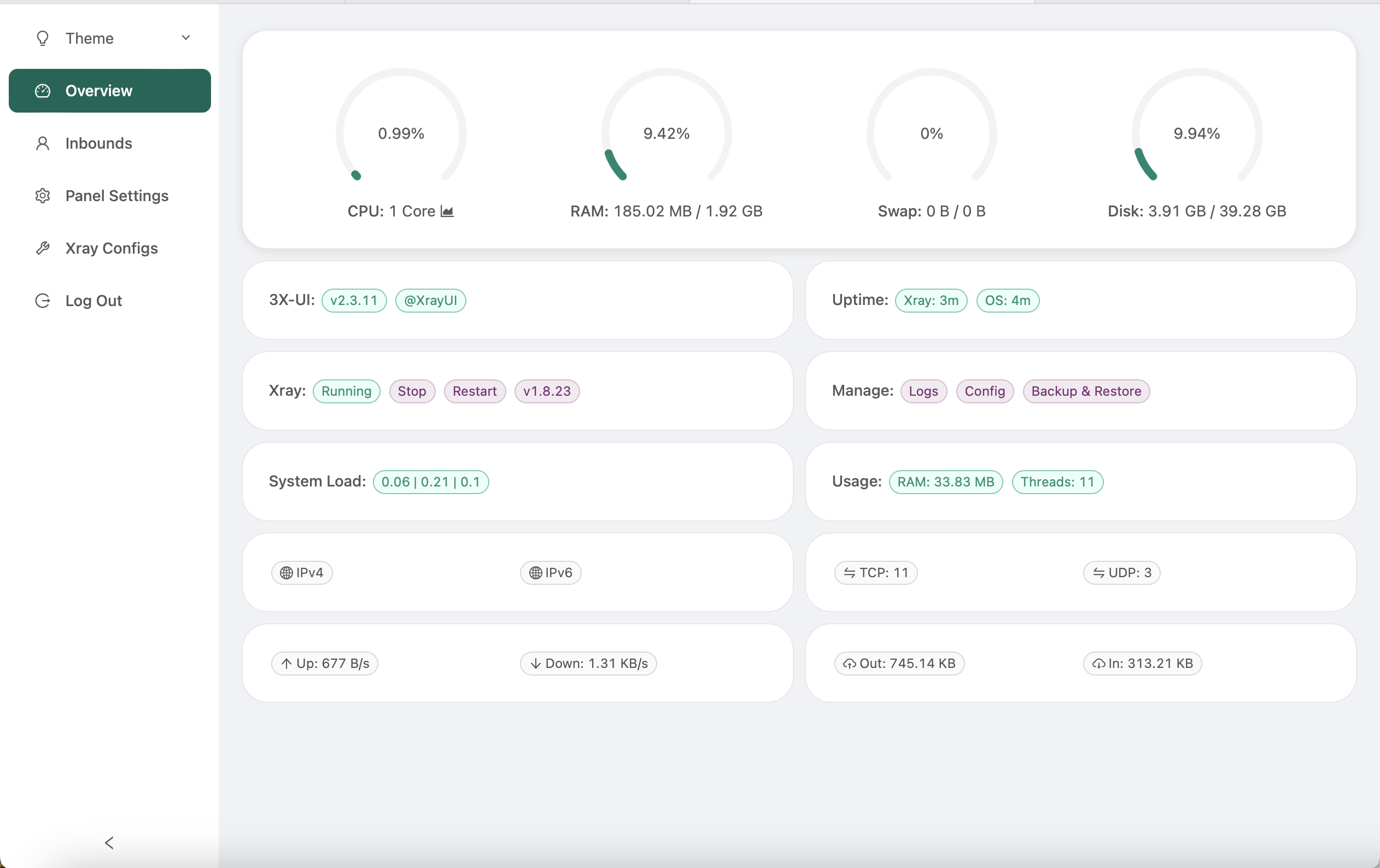
Task: Click the Theme lightbulb icon
Action: (43, 38)
